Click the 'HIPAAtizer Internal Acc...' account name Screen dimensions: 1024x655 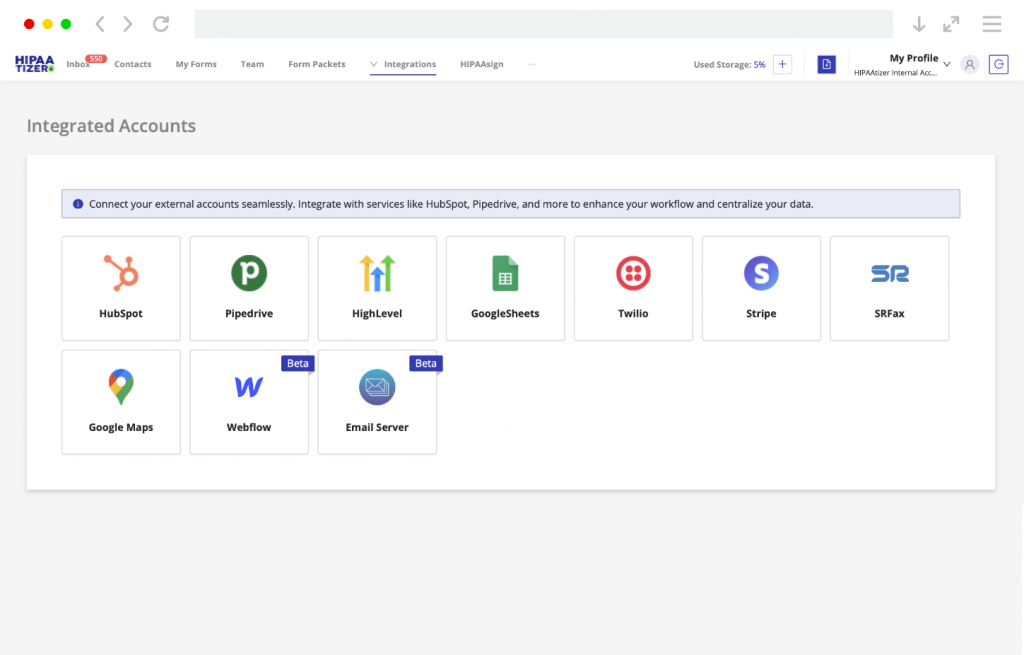tap(895, 72)
